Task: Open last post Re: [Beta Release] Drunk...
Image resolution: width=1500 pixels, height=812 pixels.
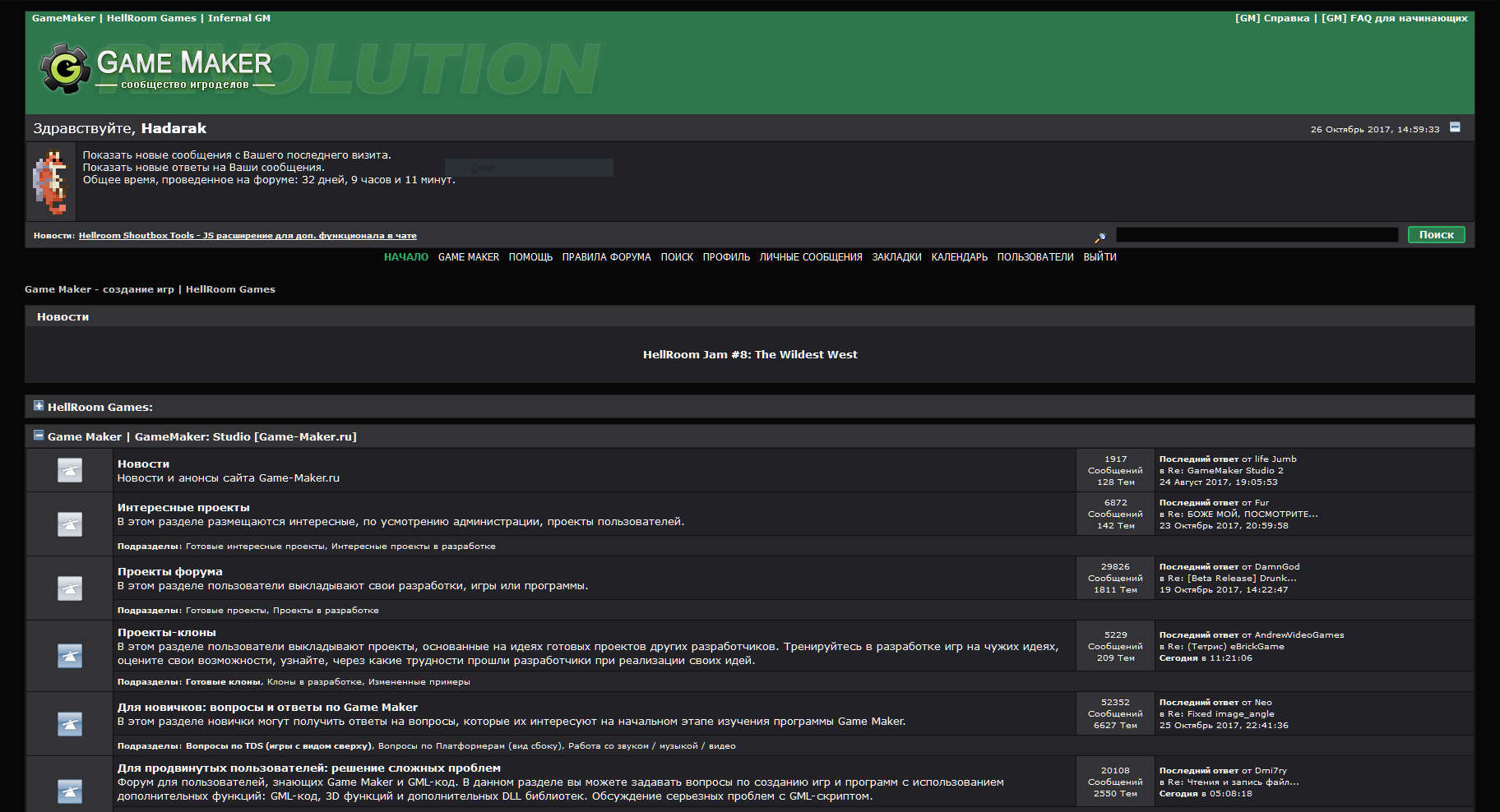Action: click(x=1232, y=579)
